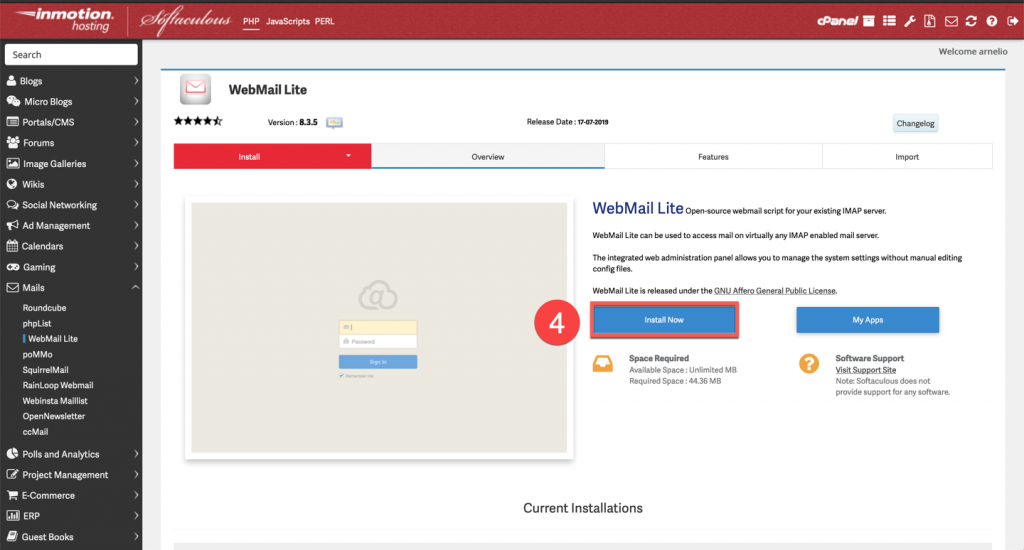
Task: Open the Guest Books category label
Action: coord(48,537)
